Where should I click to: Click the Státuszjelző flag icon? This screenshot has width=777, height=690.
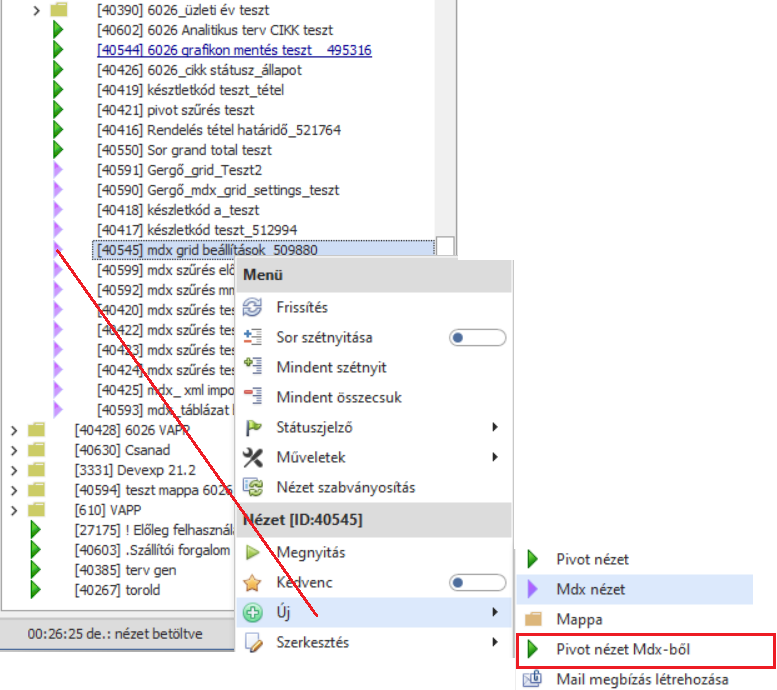pos(253,428)
